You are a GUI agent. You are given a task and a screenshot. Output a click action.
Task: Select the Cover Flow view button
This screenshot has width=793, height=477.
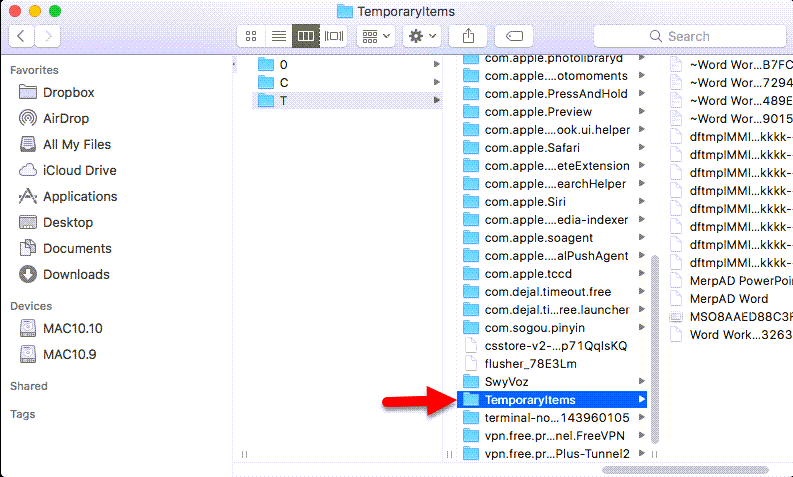coord(334,36)
